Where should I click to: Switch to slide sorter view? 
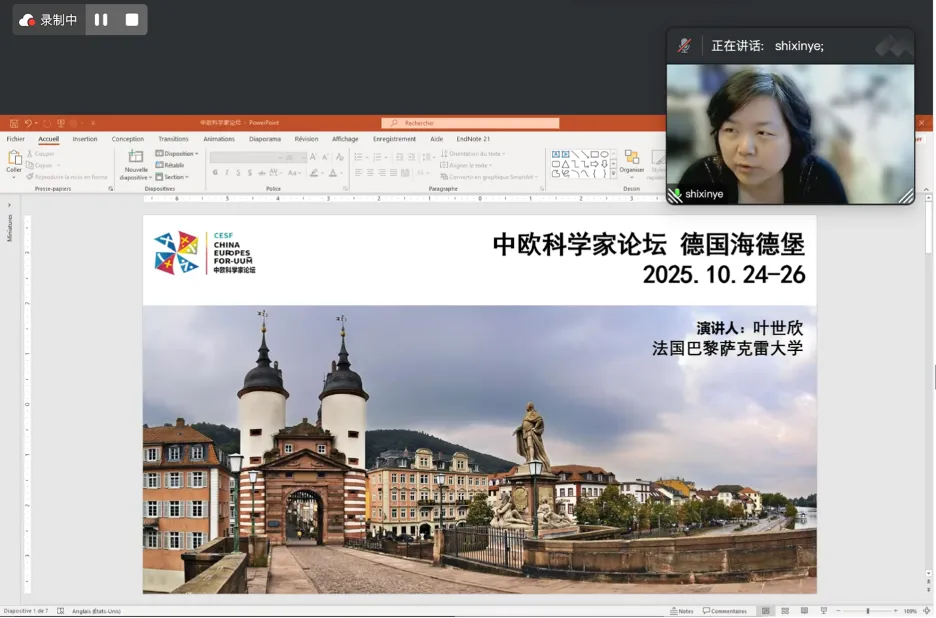point(785,611)
